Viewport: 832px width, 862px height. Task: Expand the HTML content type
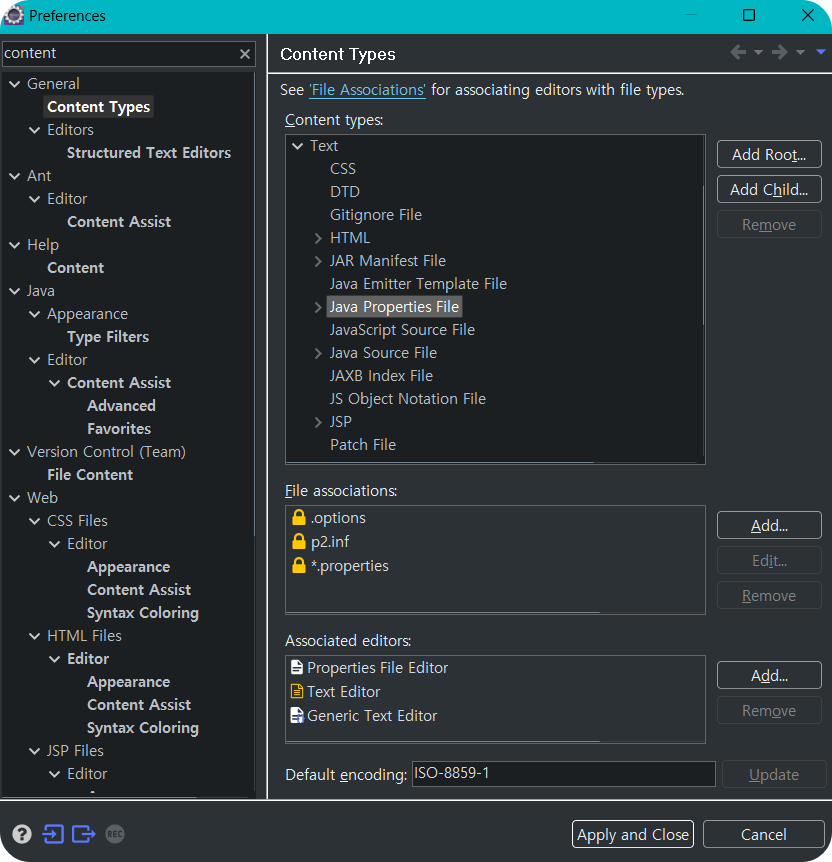click(318, 238)
